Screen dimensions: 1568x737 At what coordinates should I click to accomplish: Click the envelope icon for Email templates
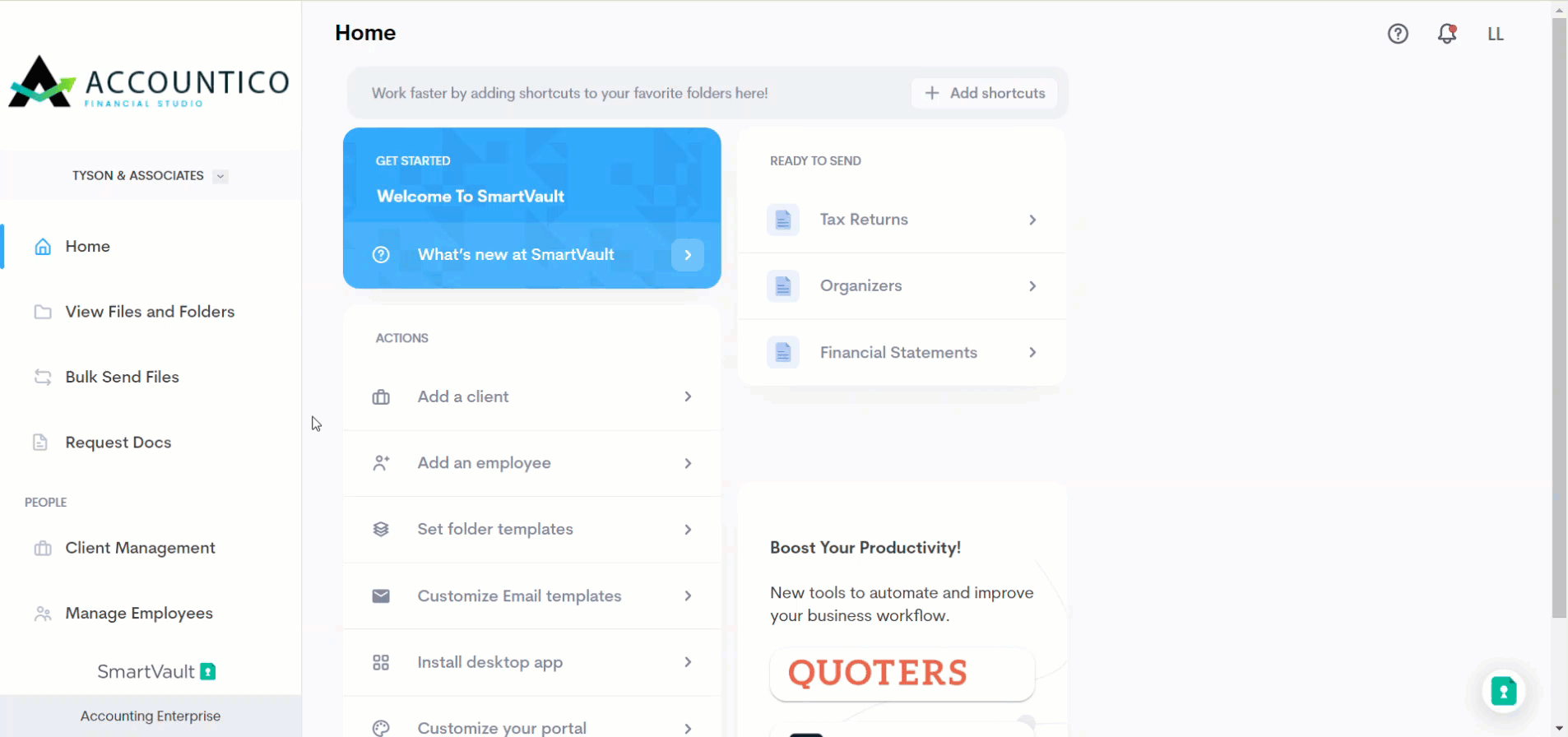tap(381, 596)
